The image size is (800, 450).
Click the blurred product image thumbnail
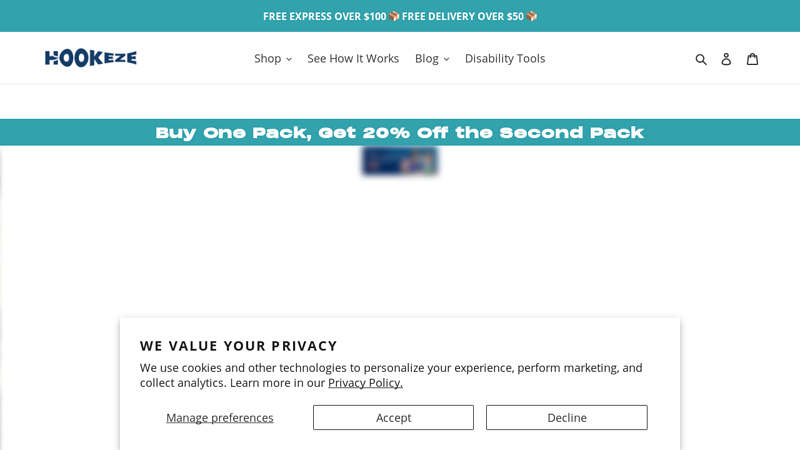point(400,161)
